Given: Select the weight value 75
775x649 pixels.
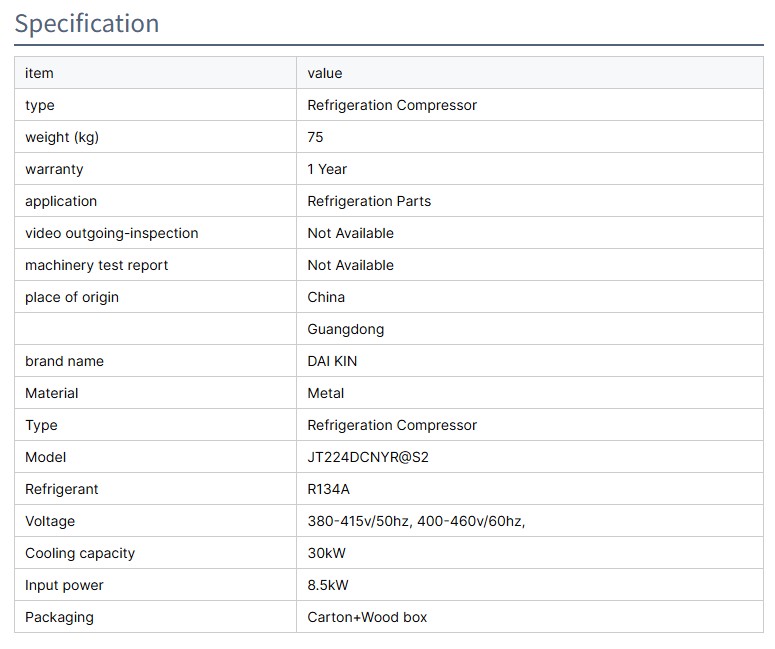Looking at the screenshot, I should [316, 137].
